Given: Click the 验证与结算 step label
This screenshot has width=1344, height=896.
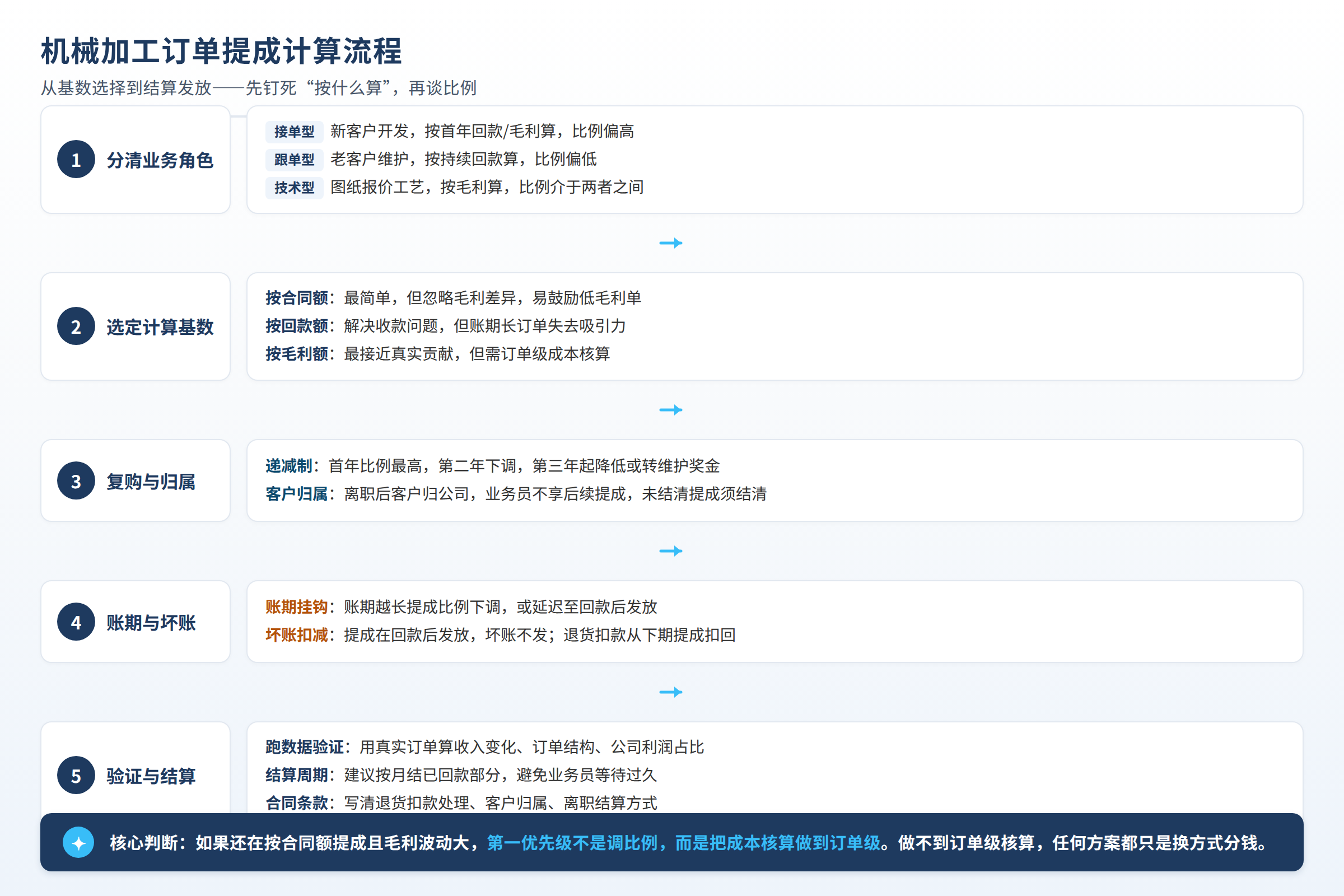Looking at the screenshot, I should (151, 776).
